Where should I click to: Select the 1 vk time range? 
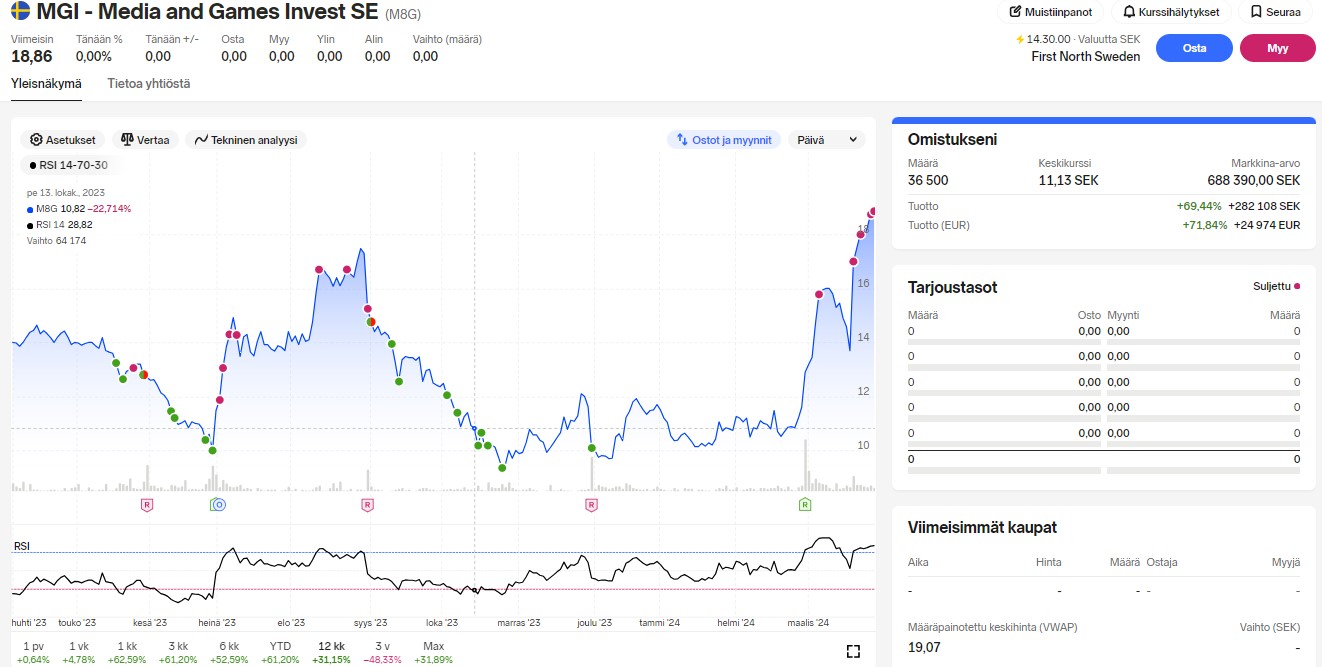[x=78, y=652]
